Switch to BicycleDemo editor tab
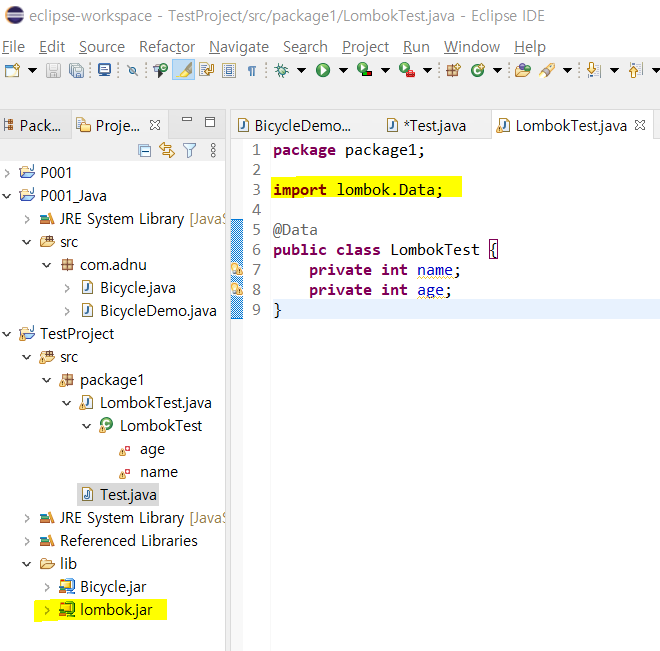This screenshot has height=651, width=660. (x=295, y=125)
